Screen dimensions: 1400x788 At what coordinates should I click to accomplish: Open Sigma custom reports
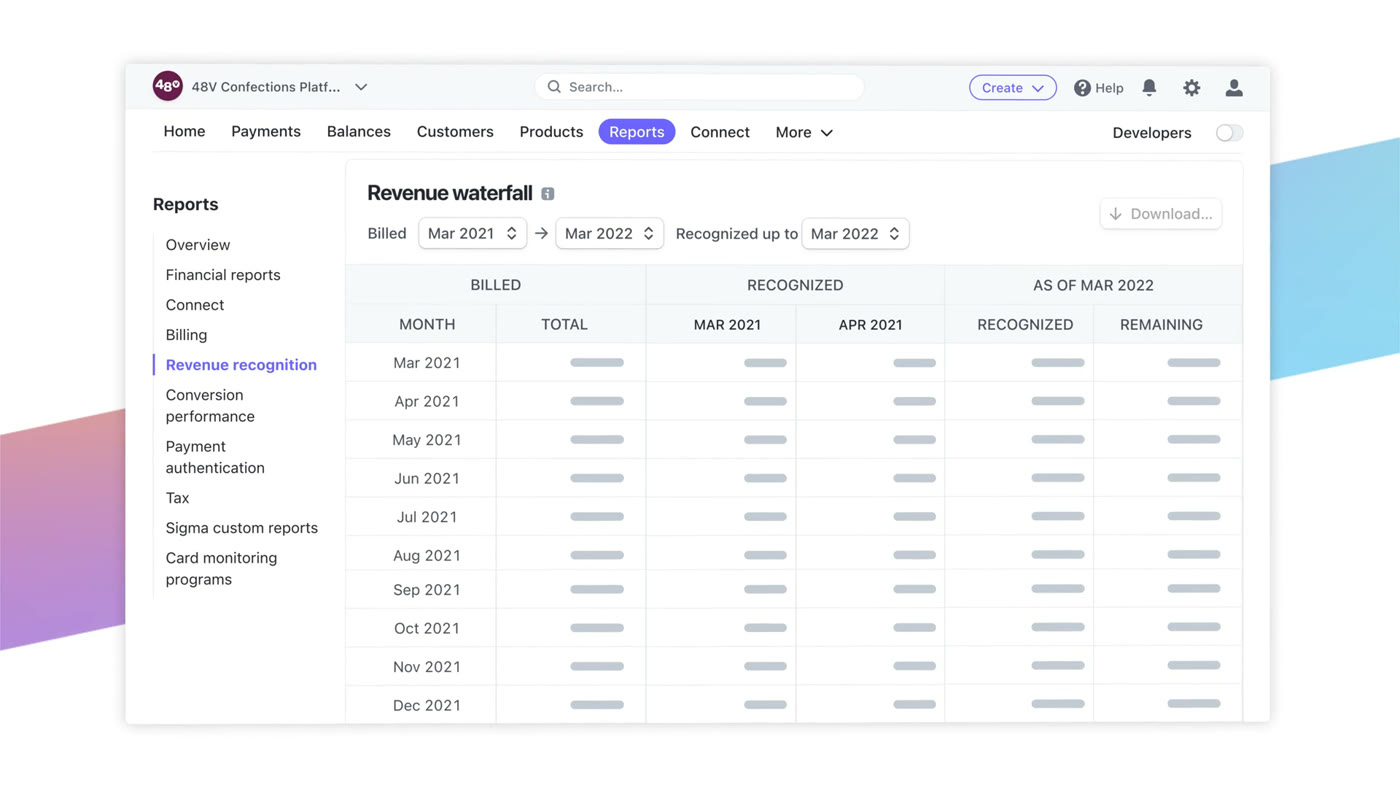[242, 528]
